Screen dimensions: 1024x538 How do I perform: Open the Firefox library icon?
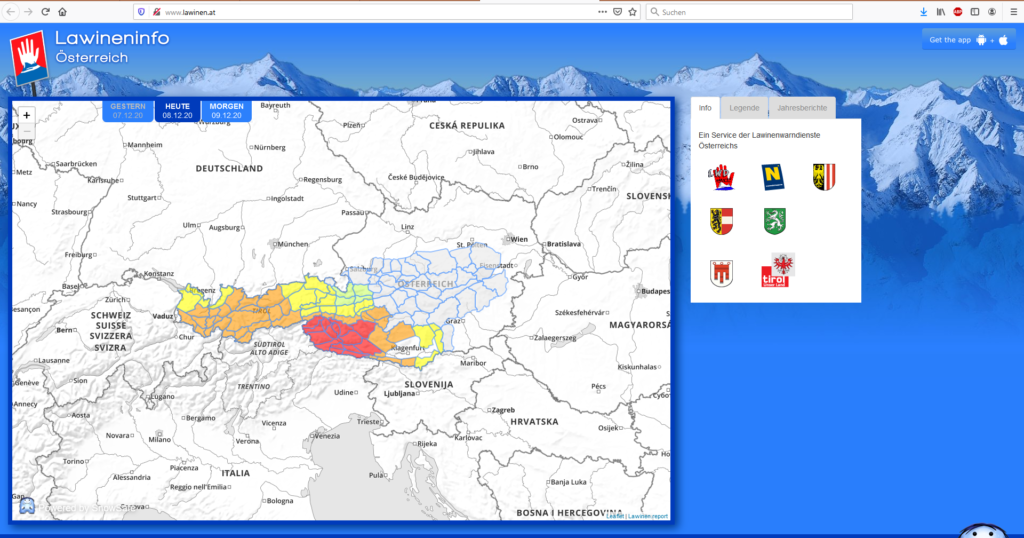pos(940,12)
